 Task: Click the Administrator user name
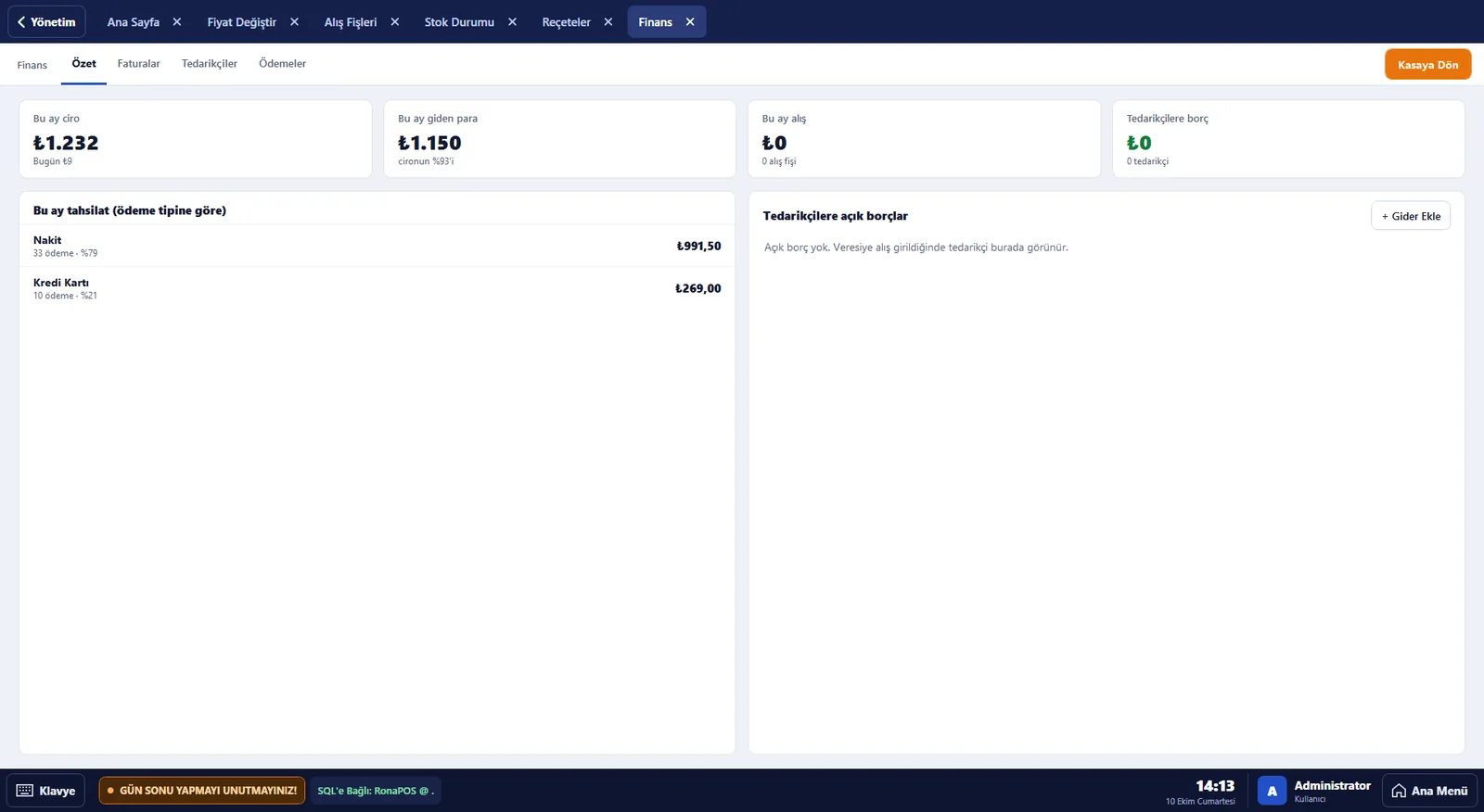tap(1333, 785)
